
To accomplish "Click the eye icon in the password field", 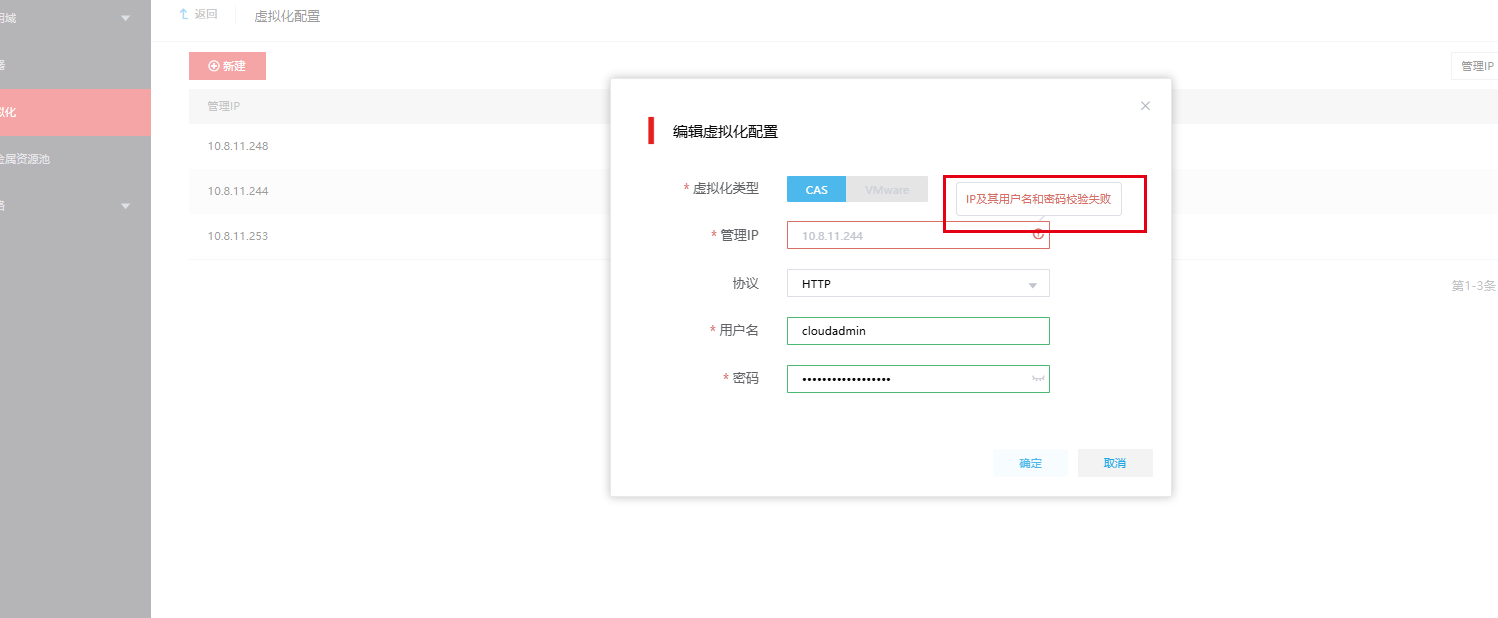I will click(x=1038, y=379).
